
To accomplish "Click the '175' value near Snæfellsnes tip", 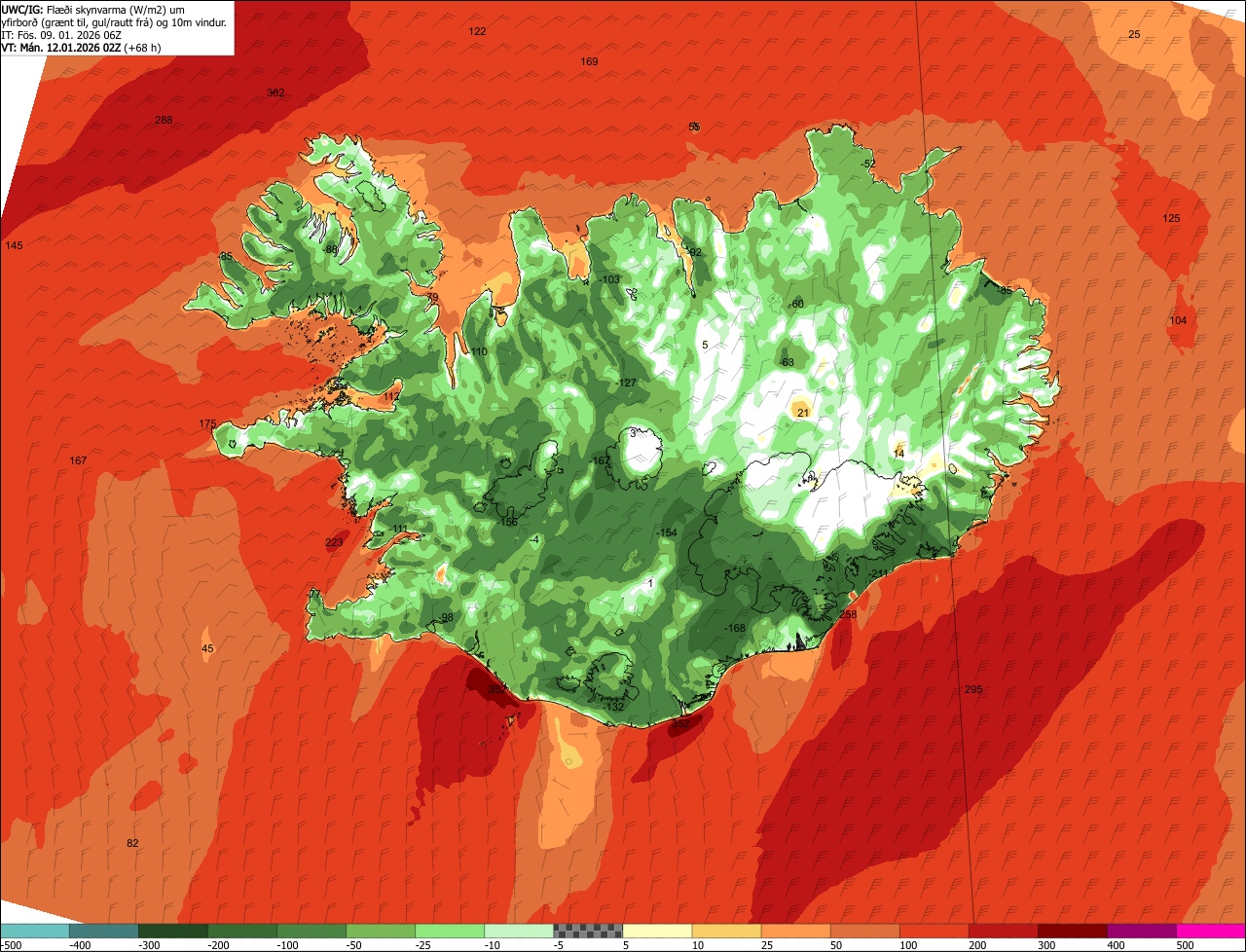I will [x=207, y=424].
